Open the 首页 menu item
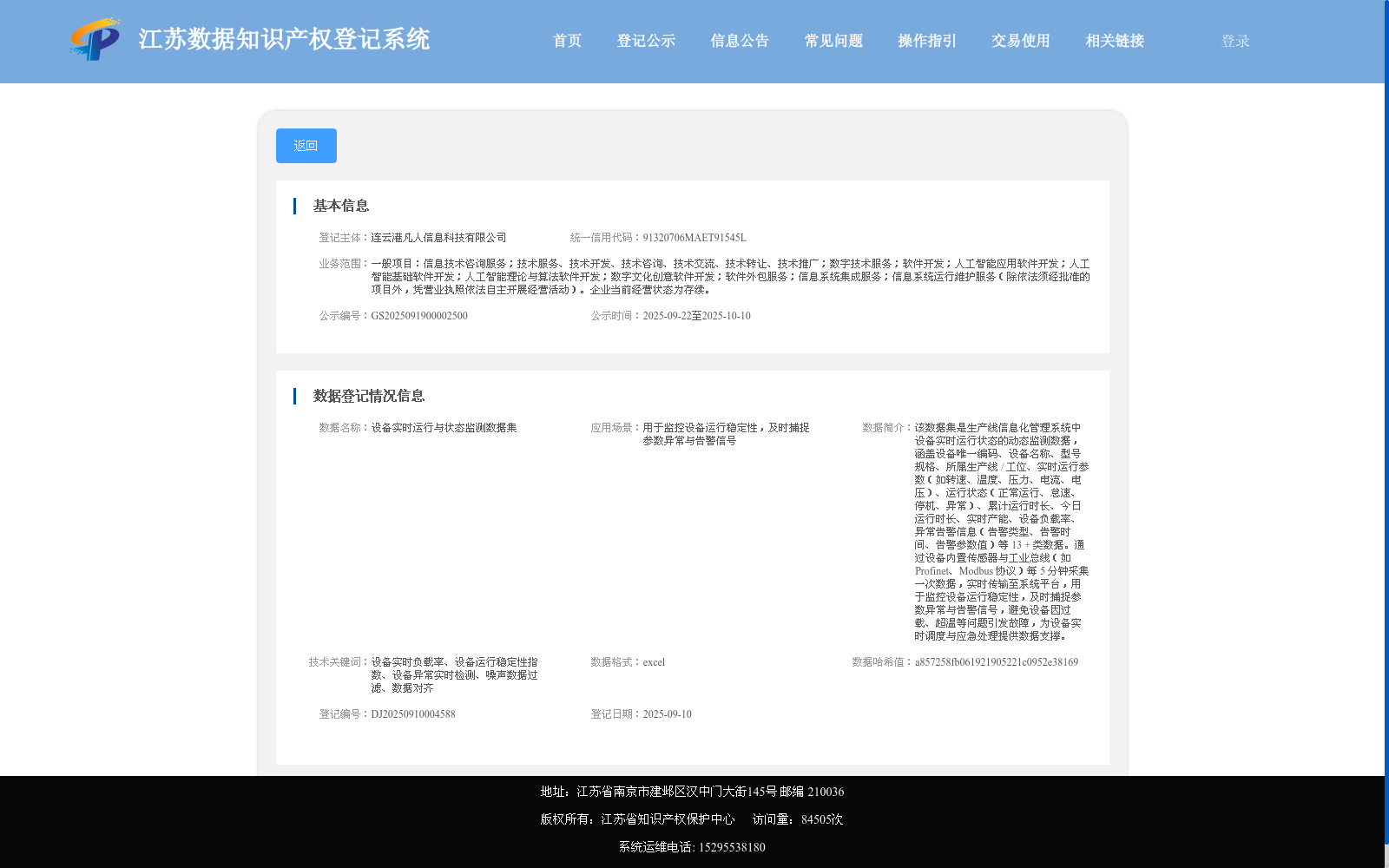Viewport: 1389px width, 868px height. coord(567,41)
